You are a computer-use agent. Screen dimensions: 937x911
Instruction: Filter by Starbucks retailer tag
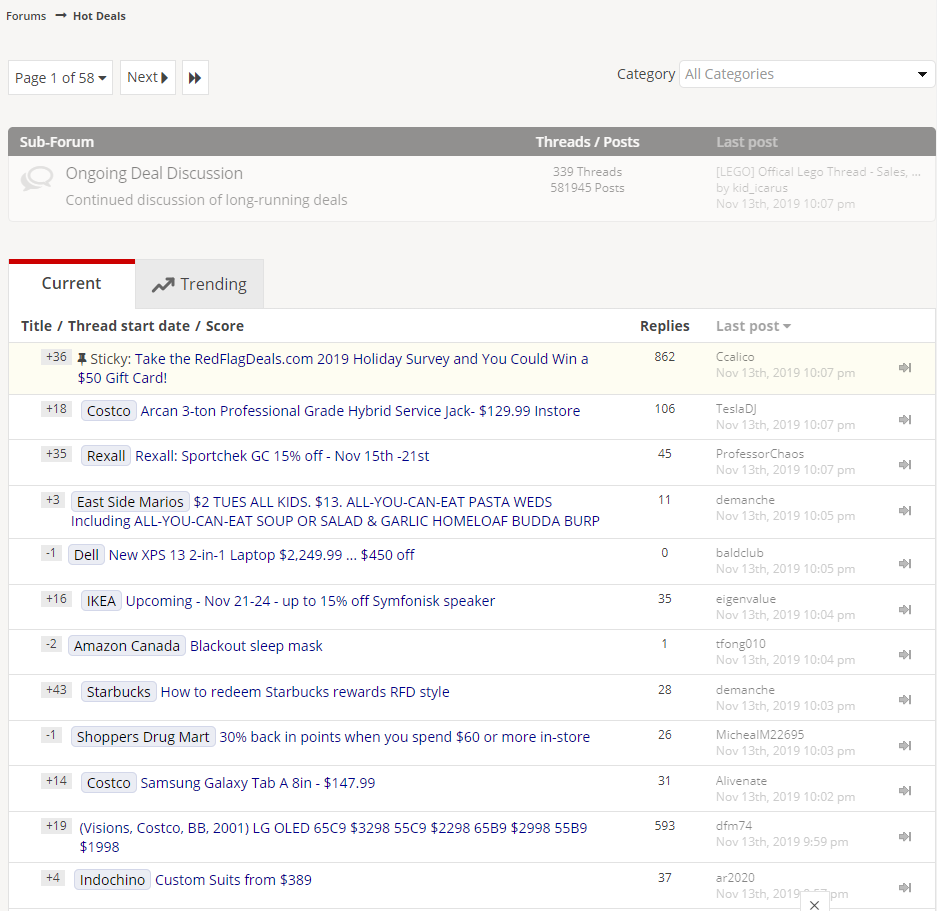[x=118, y=692]
